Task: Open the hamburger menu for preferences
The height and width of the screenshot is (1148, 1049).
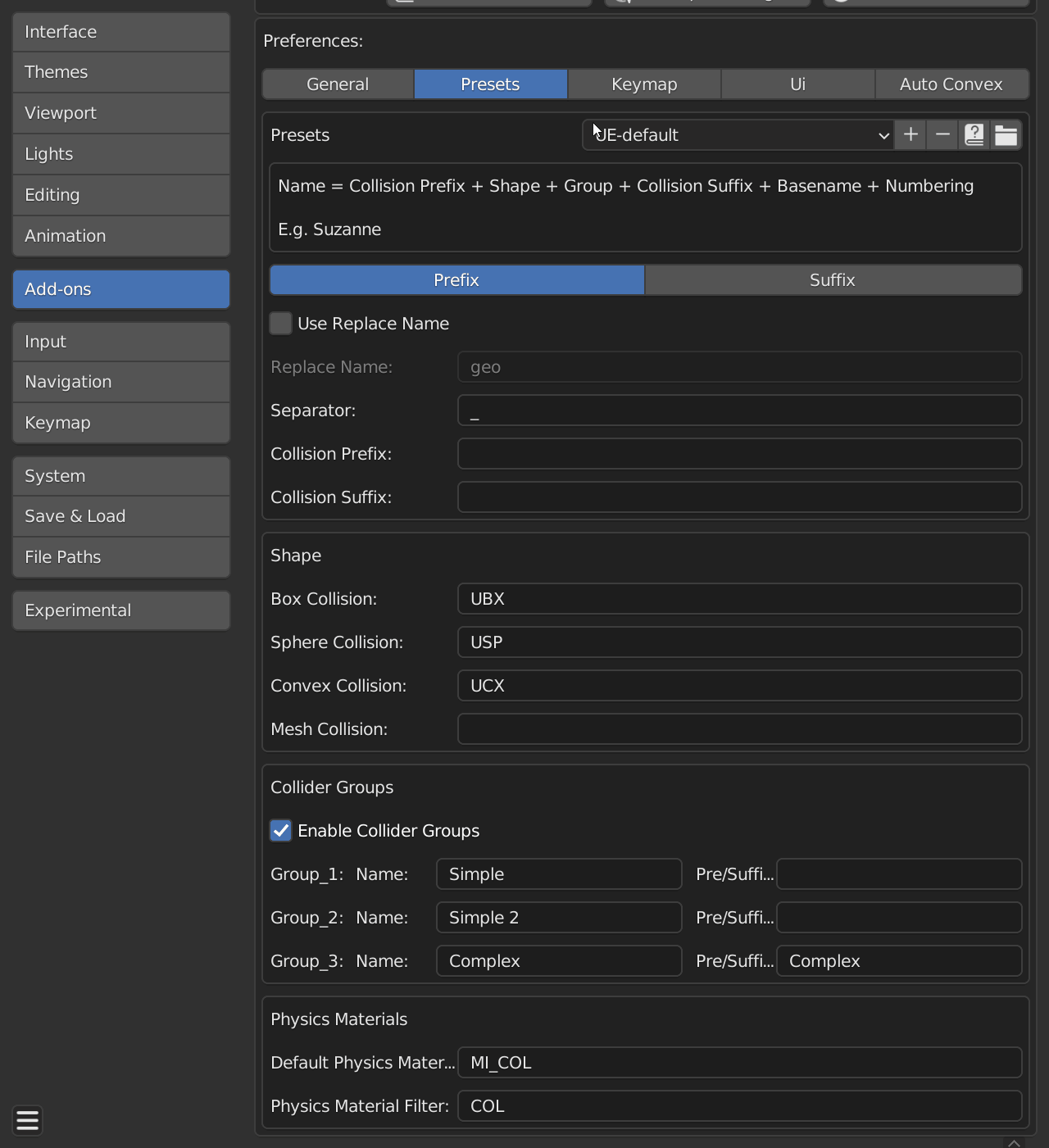Action: [x=28, y=1120]
